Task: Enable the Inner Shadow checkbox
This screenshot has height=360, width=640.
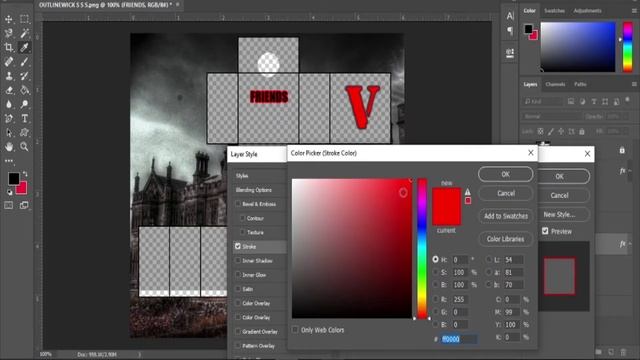Action: [x=238, y=260]
